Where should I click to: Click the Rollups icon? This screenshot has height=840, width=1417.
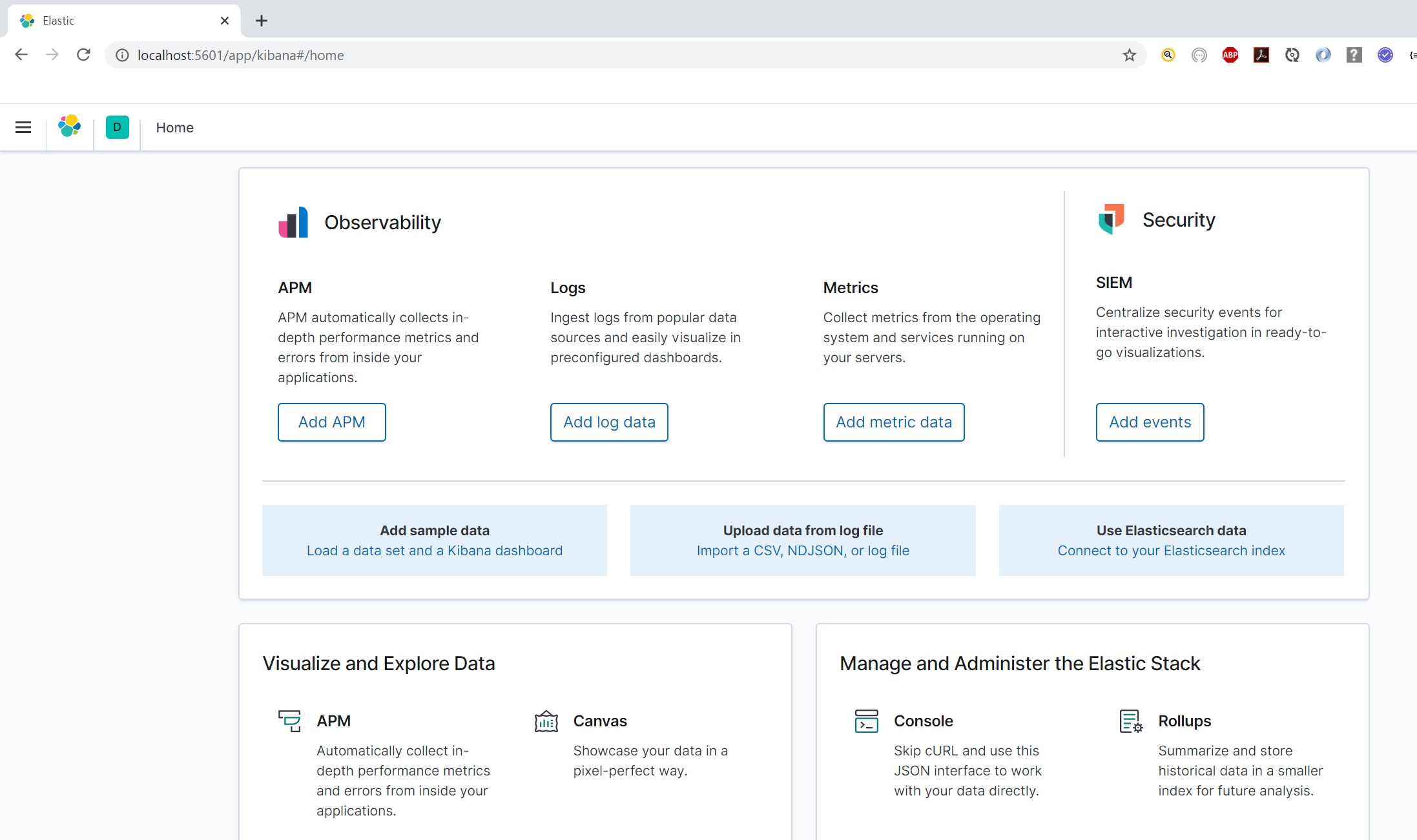pyautogui.click(x=1130, y=721)
